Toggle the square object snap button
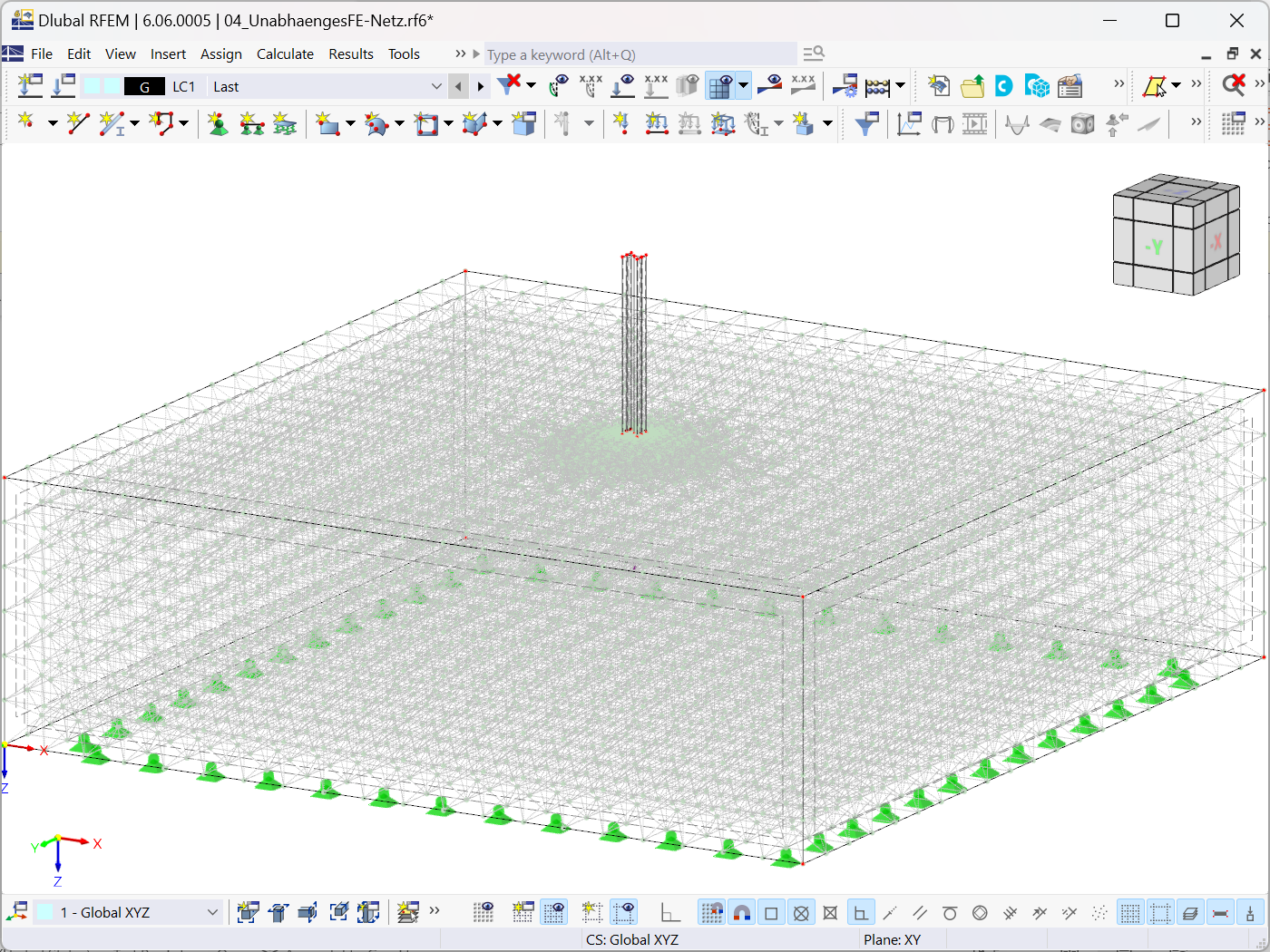This screenshot has height=952, width=1270. [x=771, y=912]
